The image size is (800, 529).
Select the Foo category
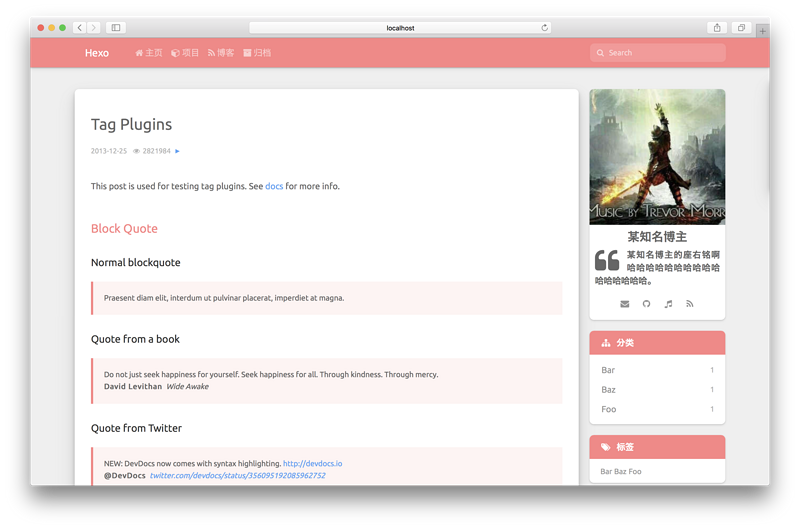tap(657, 409)
